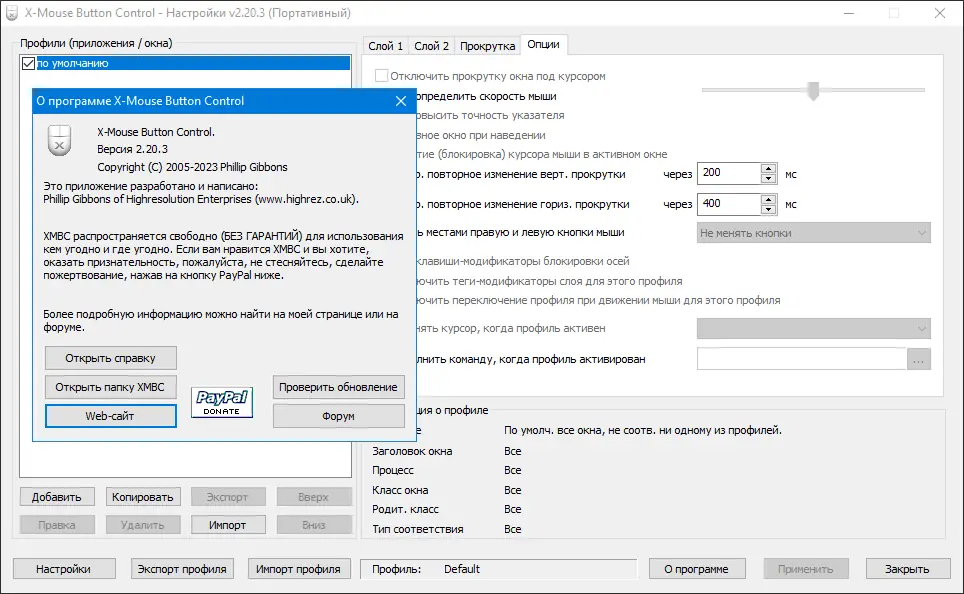
Task: Switch to the Прокрутка tab
Action: [x=488, y=46]
